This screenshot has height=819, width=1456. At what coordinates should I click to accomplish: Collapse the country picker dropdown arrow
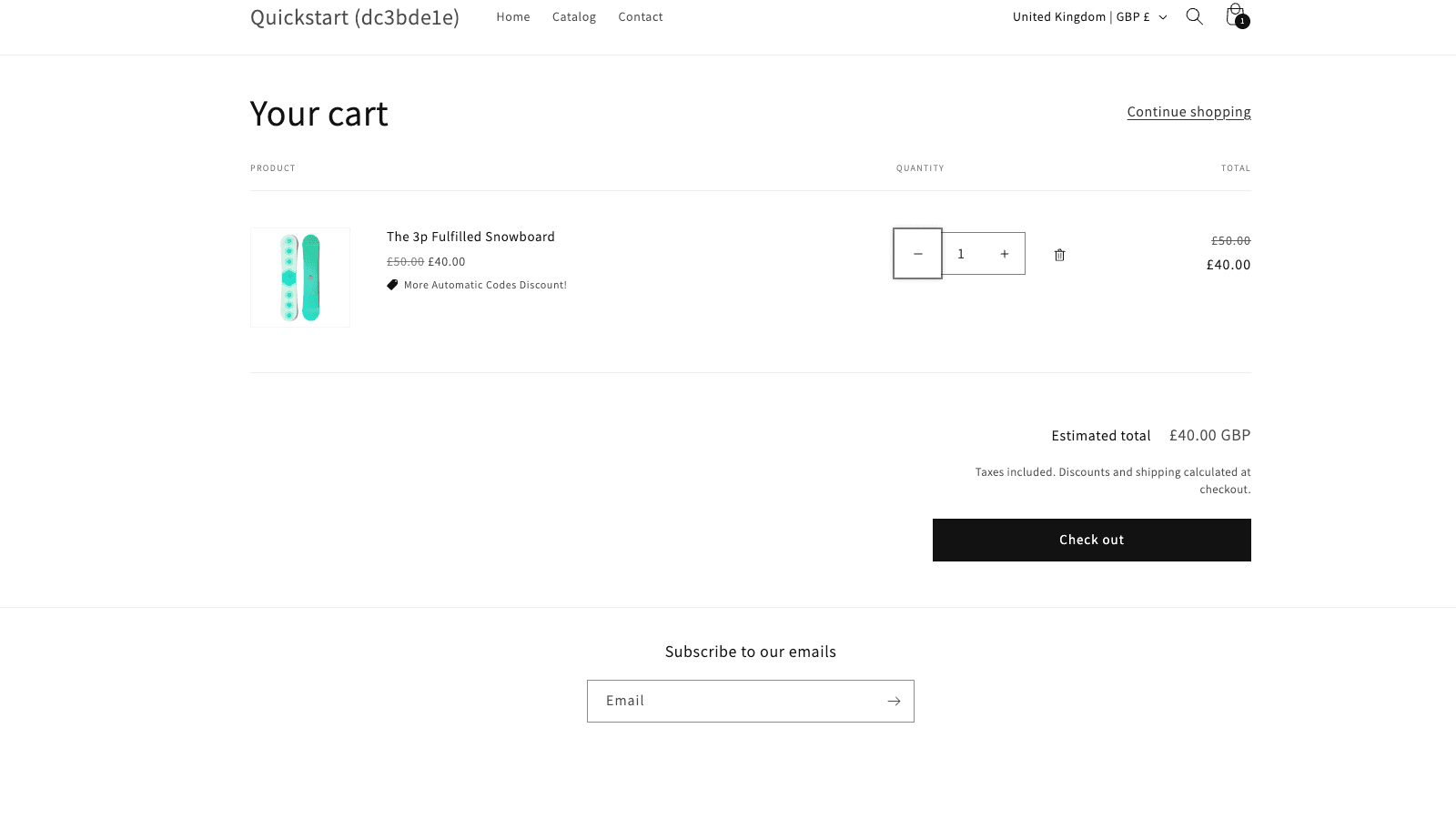click(x=1162, y=16)
